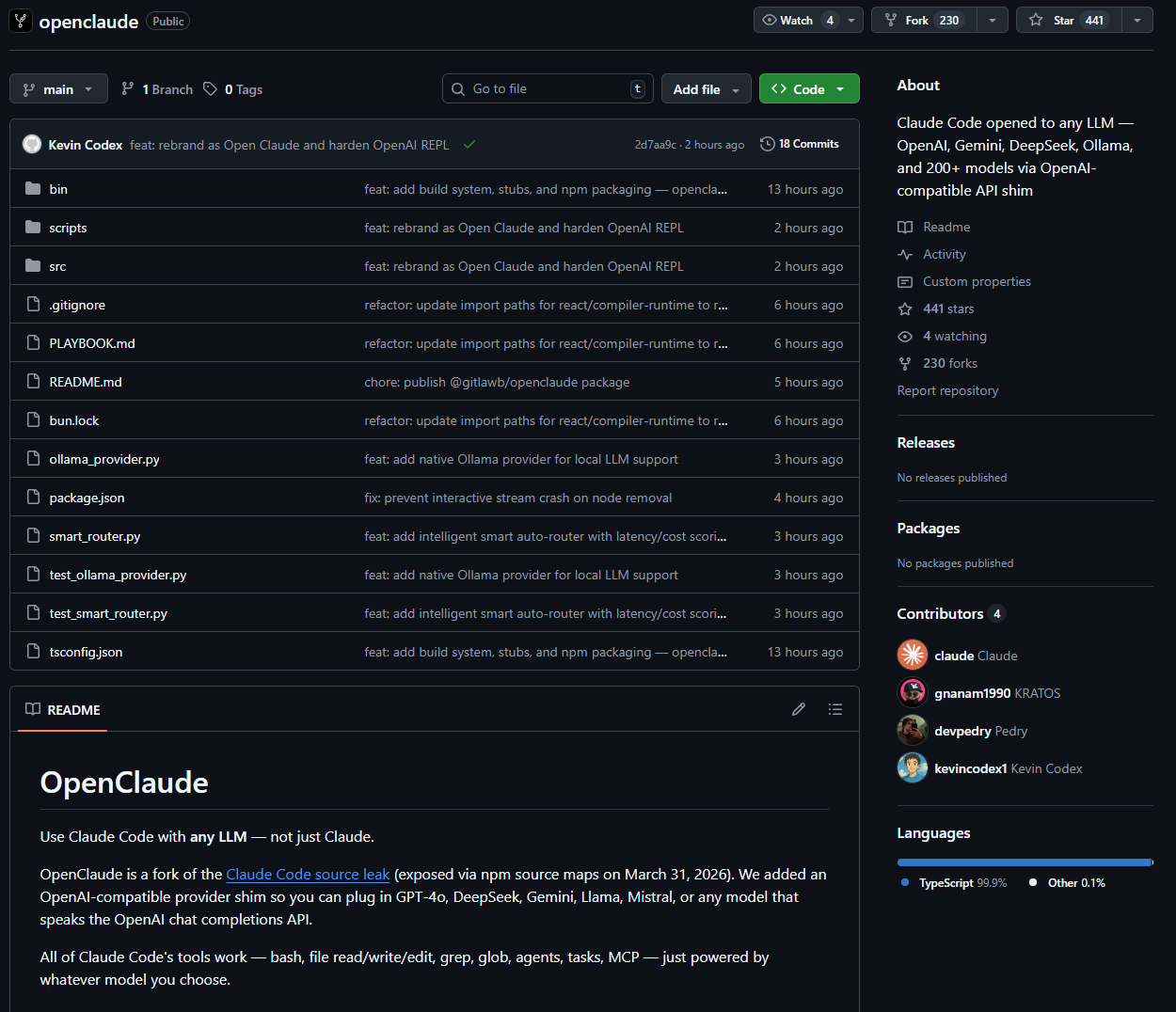The width and height of the screenshot is (1176, 1012).
Task: Open the README.md file
Action: pyautogui.click(x=86, y=382)
